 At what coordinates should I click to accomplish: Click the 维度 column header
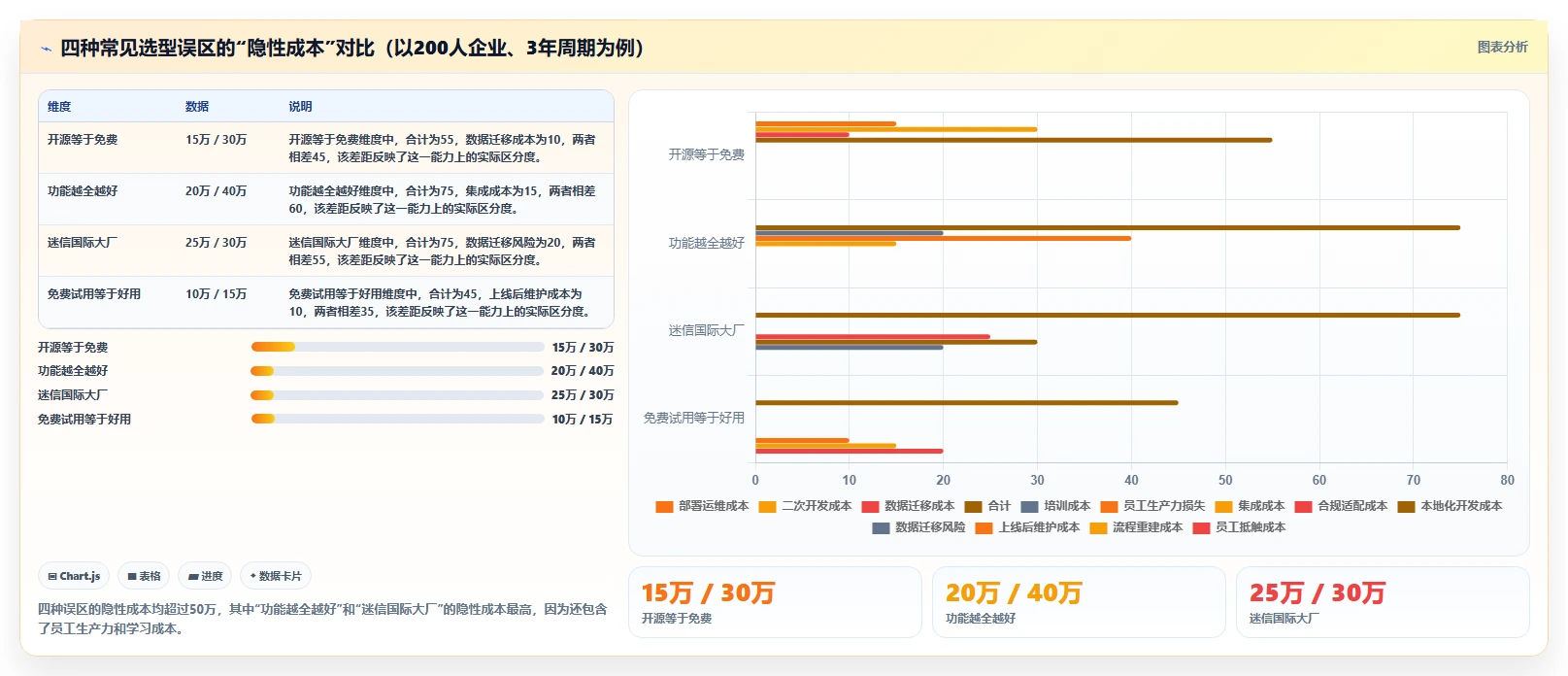tap(59, 107)
